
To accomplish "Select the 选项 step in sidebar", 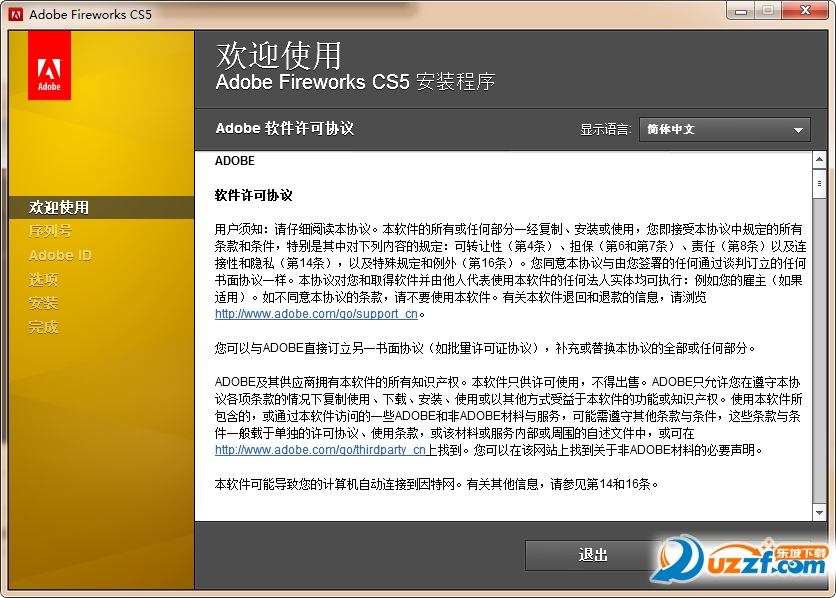I will (x=43, y=279).
